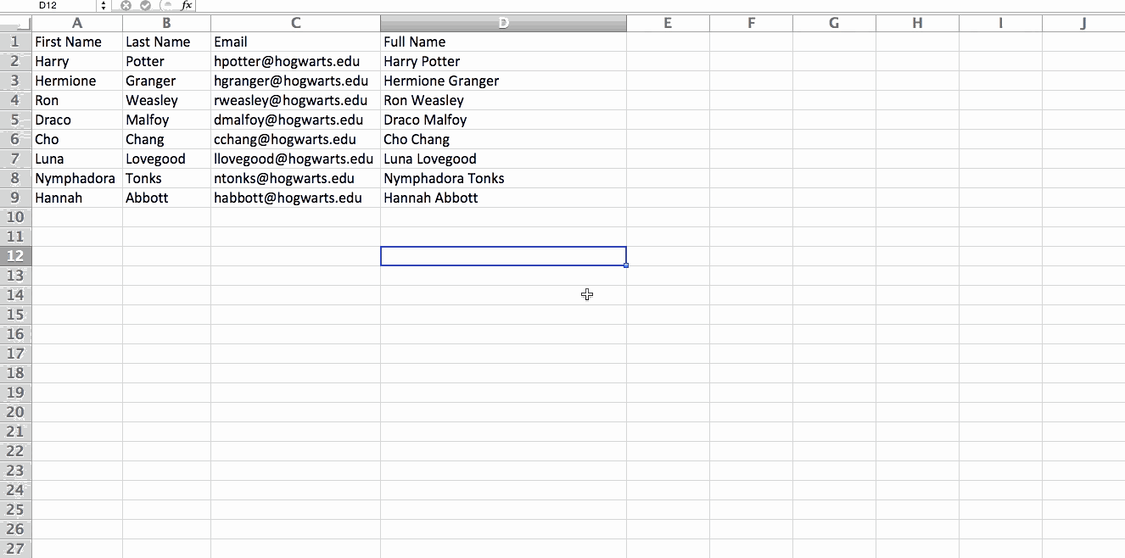1125x558 pixels.
Task: Select column F header
Action: click(751, 24)
